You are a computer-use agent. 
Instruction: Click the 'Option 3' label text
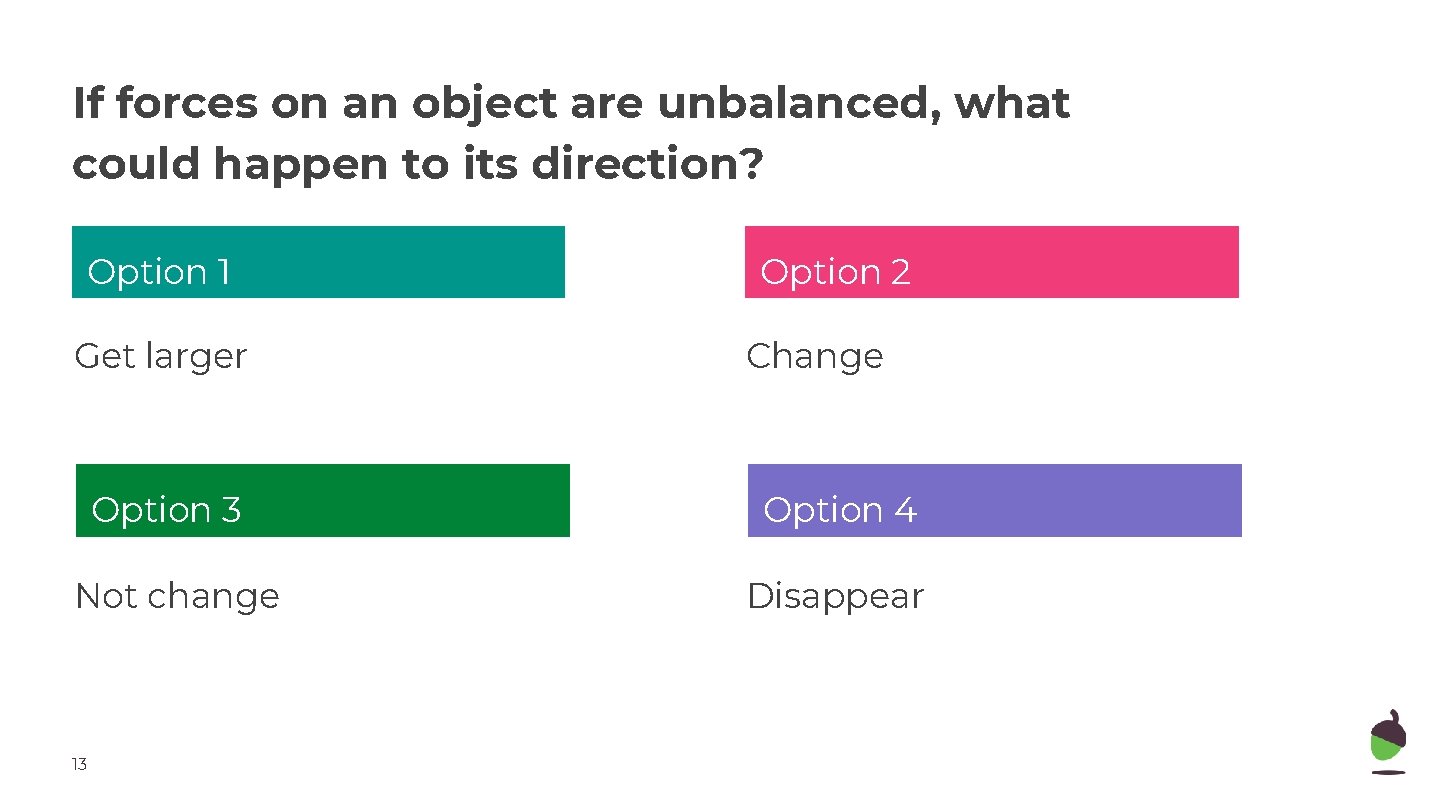click(x=166, y=510)
